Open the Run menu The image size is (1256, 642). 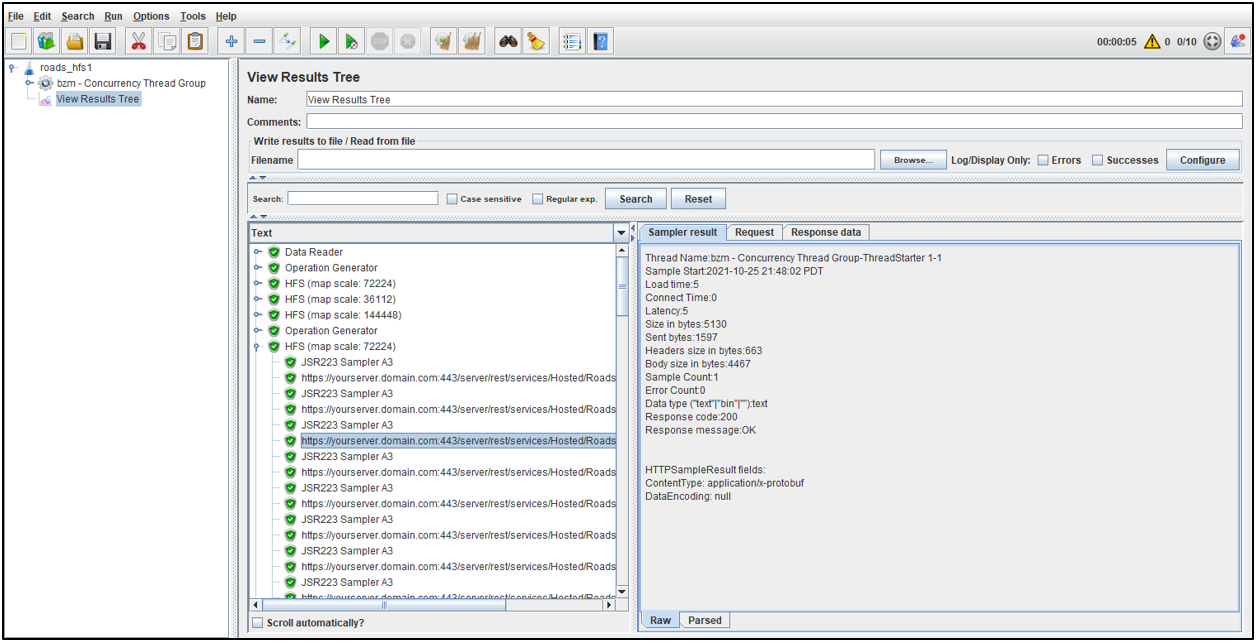click(x=113, y=16)
